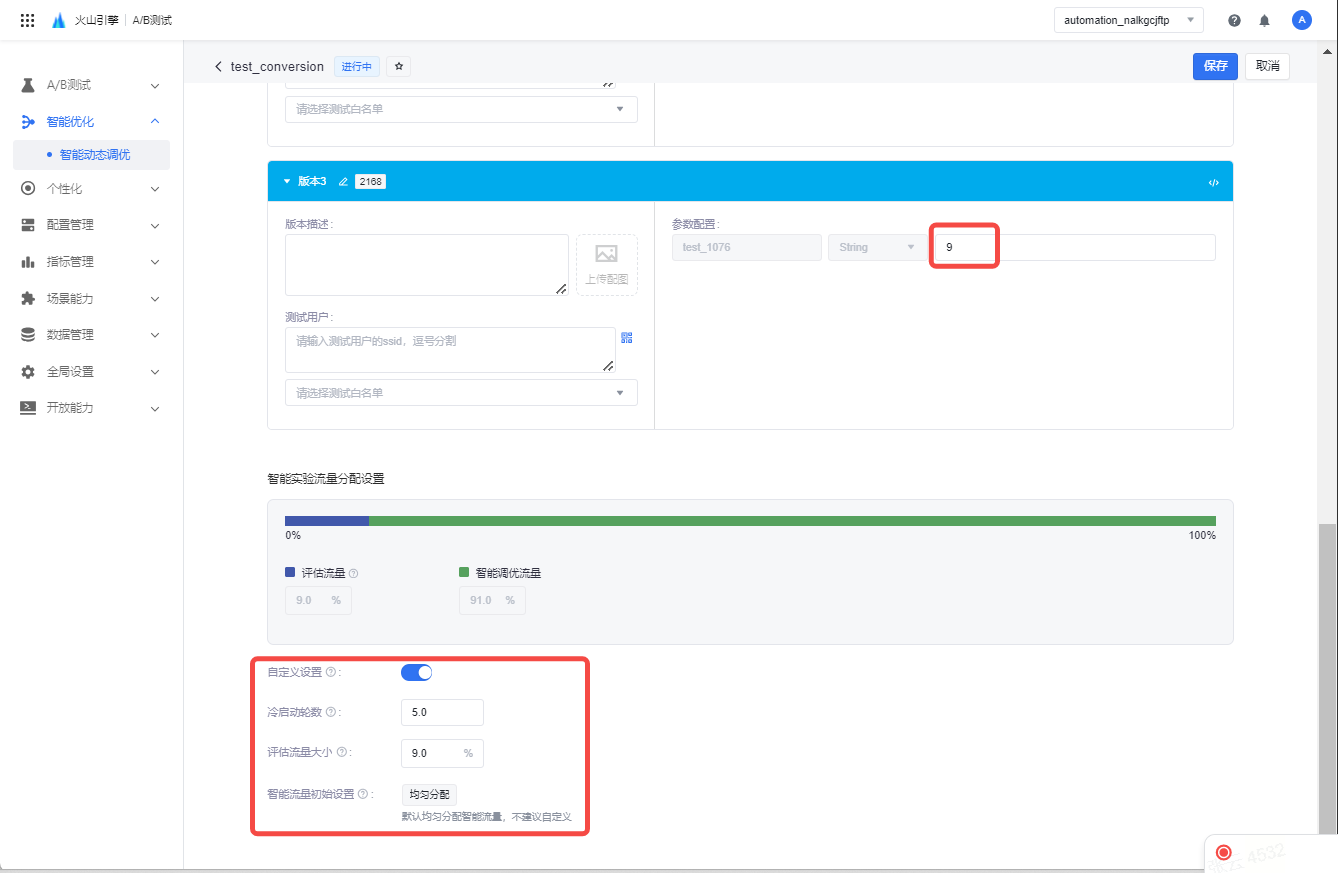Toggle the 自定义设置 switch off
Screen dimensions: 1338x873
coord(416,672)
